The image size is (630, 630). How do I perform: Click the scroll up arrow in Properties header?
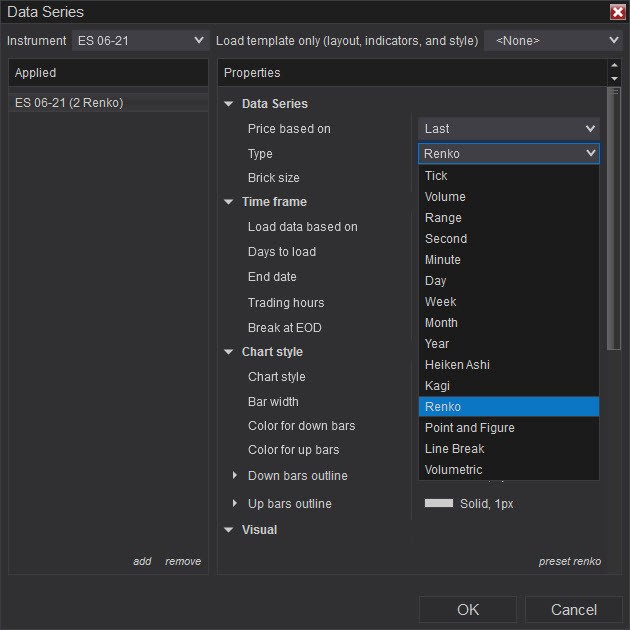pos(614,65)
